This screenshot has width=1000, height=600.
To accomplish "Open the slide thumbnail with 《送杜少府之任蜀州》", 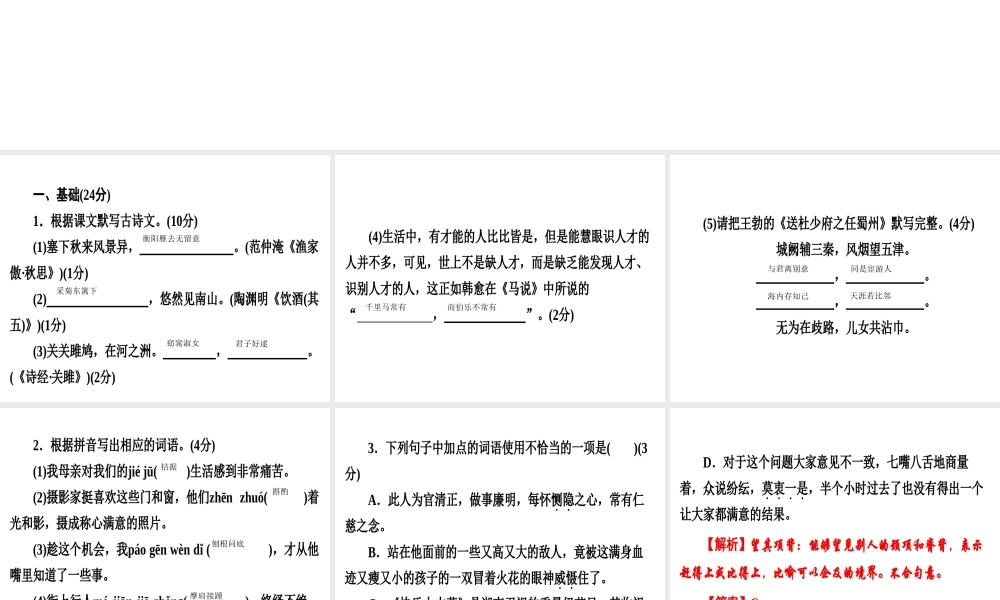I will (x=835, y=278).
